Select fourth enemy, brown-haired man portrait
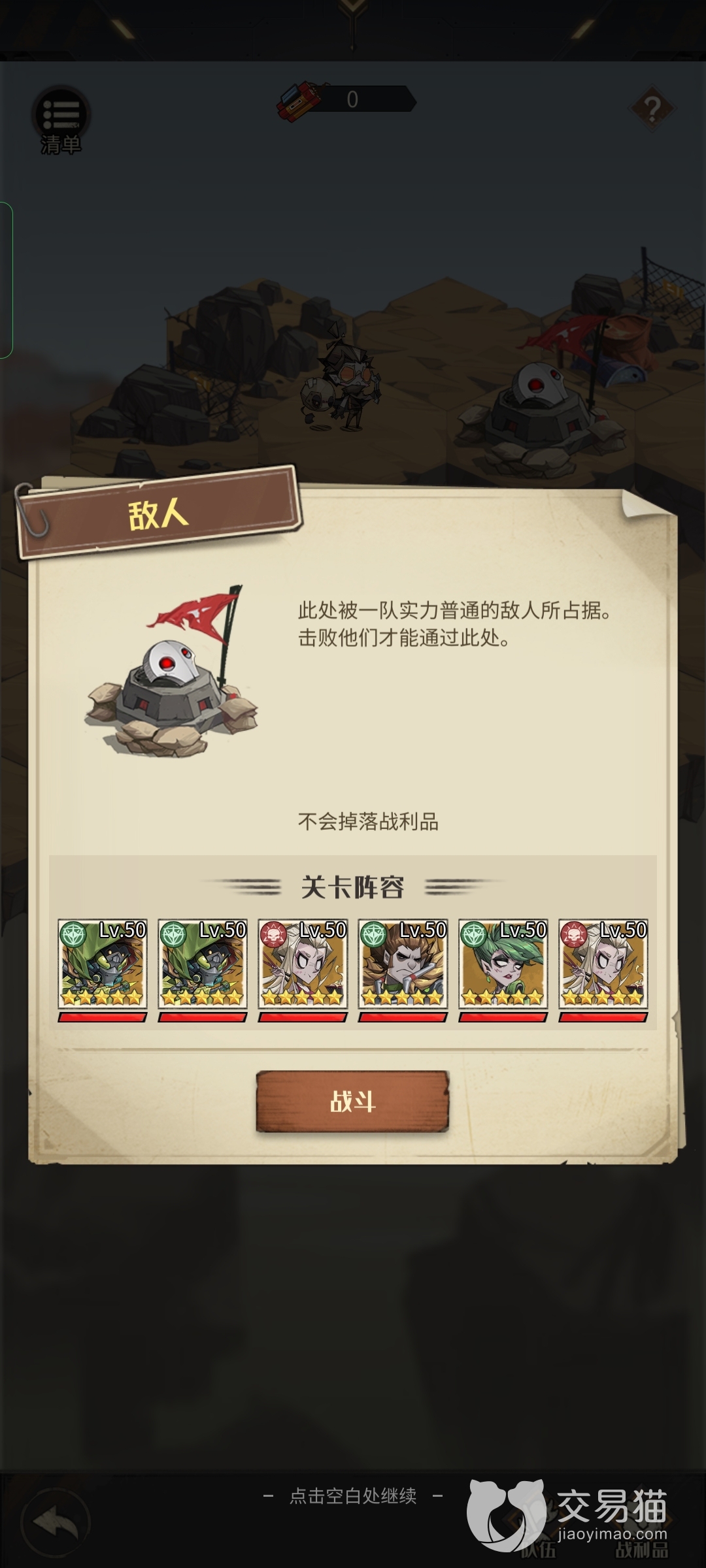This screenshot has width=706, height=1568. (402, 964)
